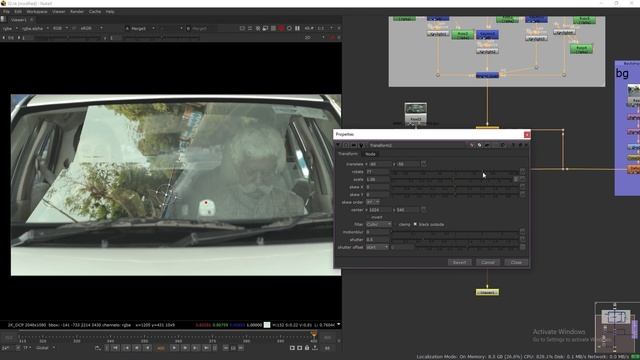The width and height of the screenshot is (640, 360).
Task: Click the playhead marker at frame 400
Action: pos(313,334)
